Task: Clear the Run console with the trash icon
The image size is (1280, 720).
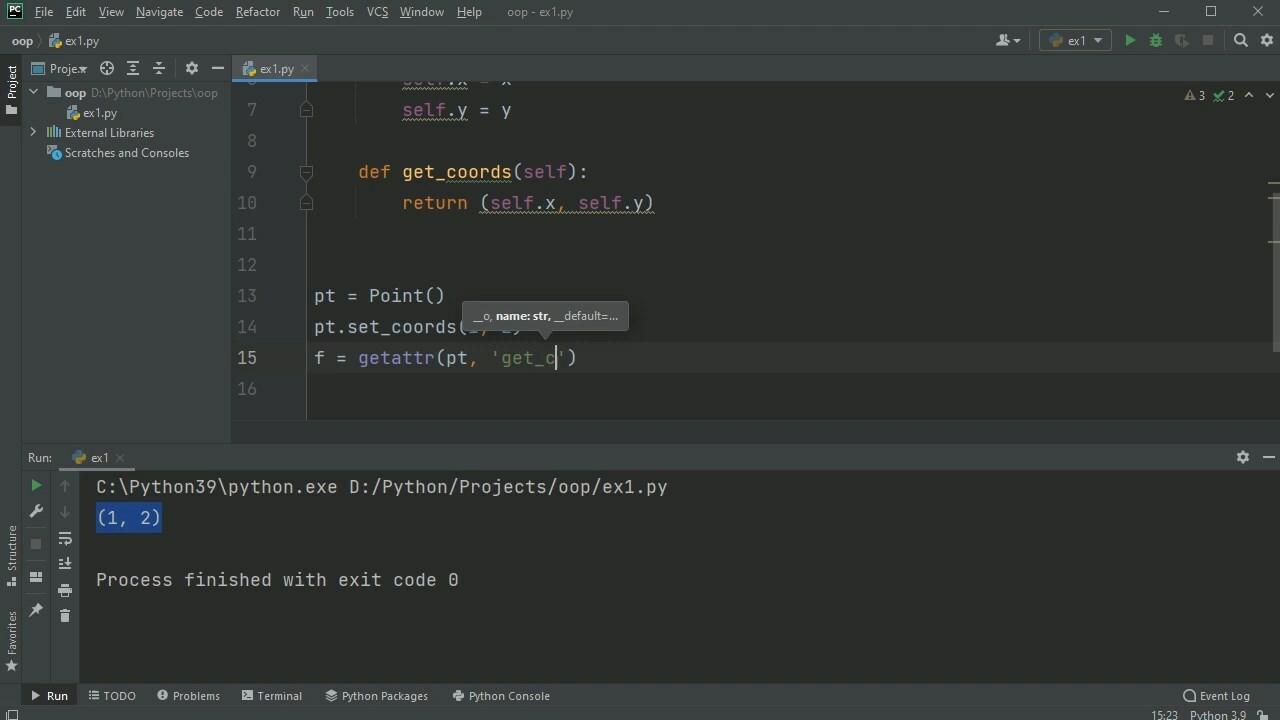Action: coord(65,616)
